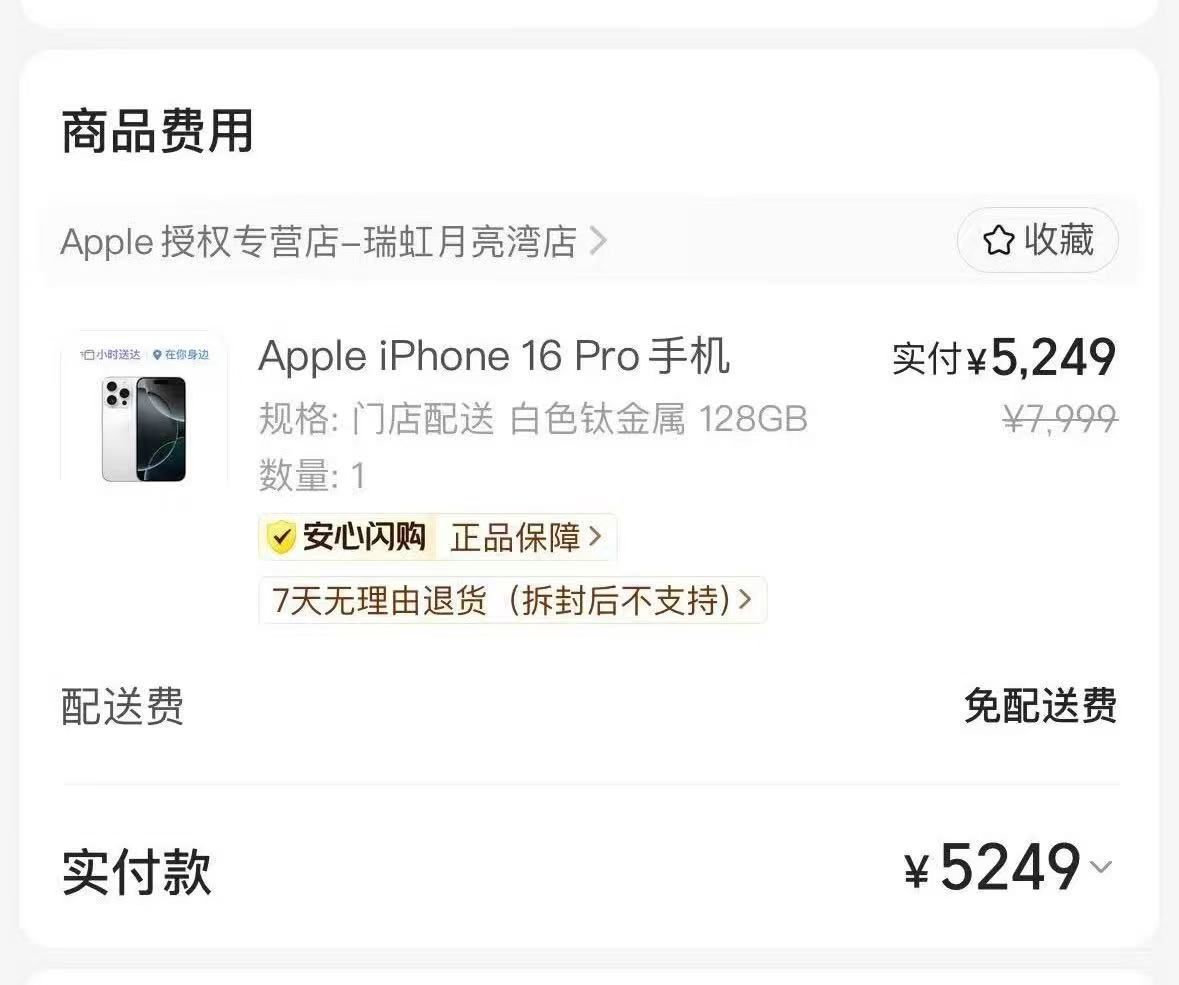Tap the 安心闪购 badge text
The image size is (1179, 985).
tap(364, 538)
